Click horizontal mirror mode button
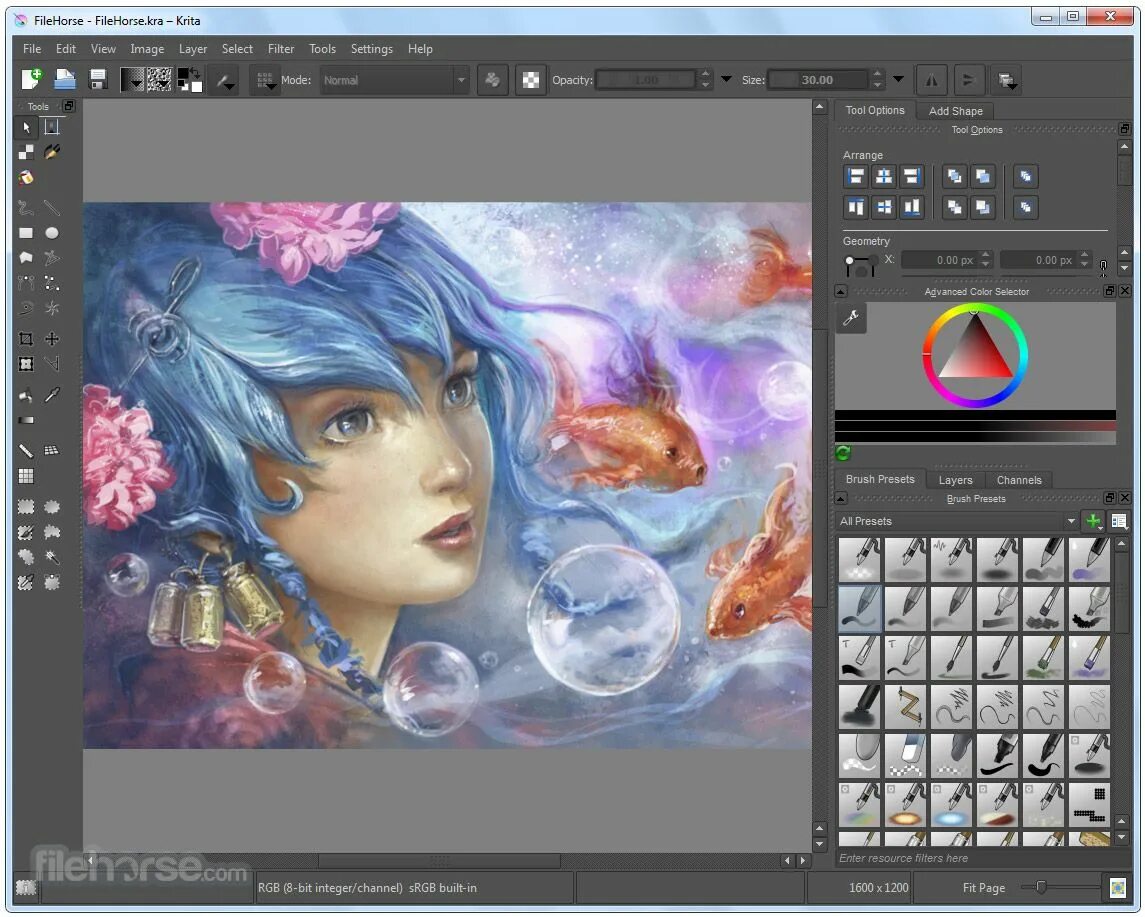 coord(932,80)
